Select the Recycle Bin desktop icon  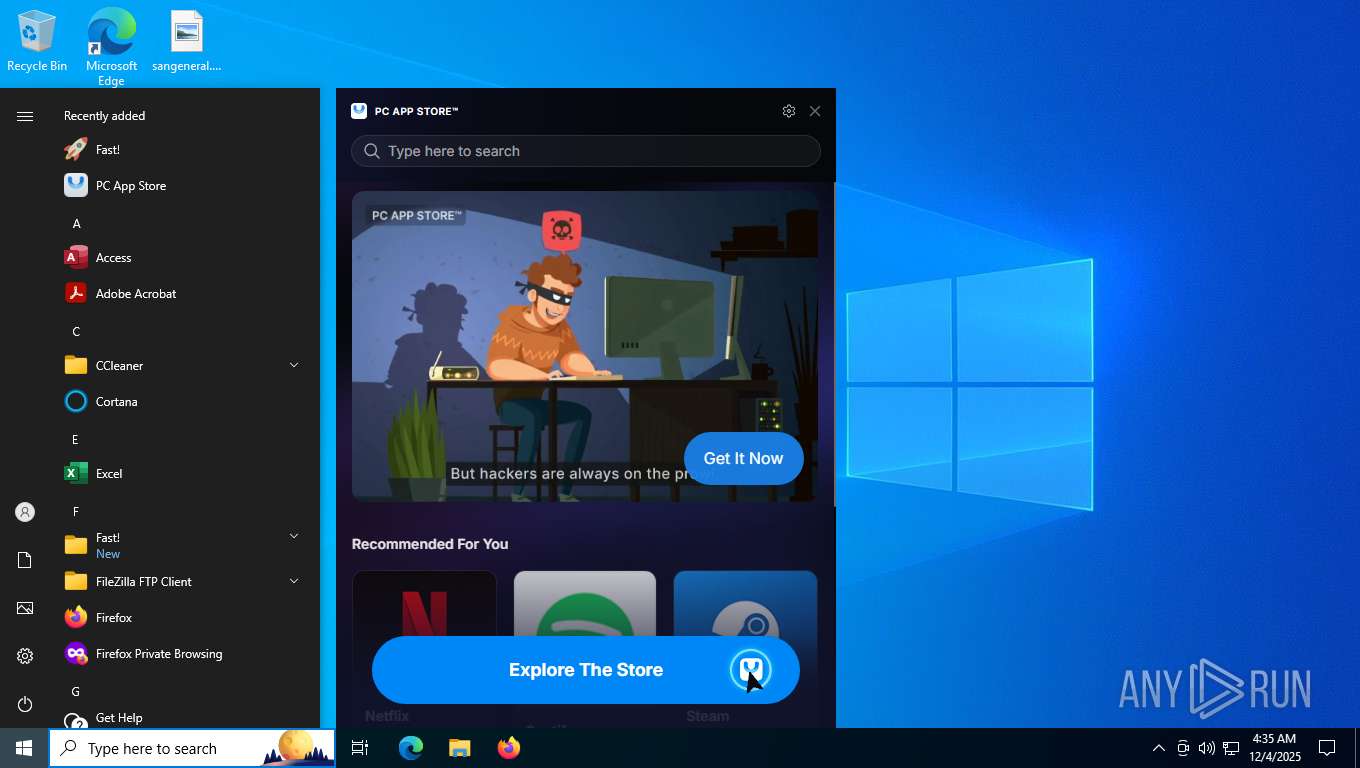pos(37,42)
